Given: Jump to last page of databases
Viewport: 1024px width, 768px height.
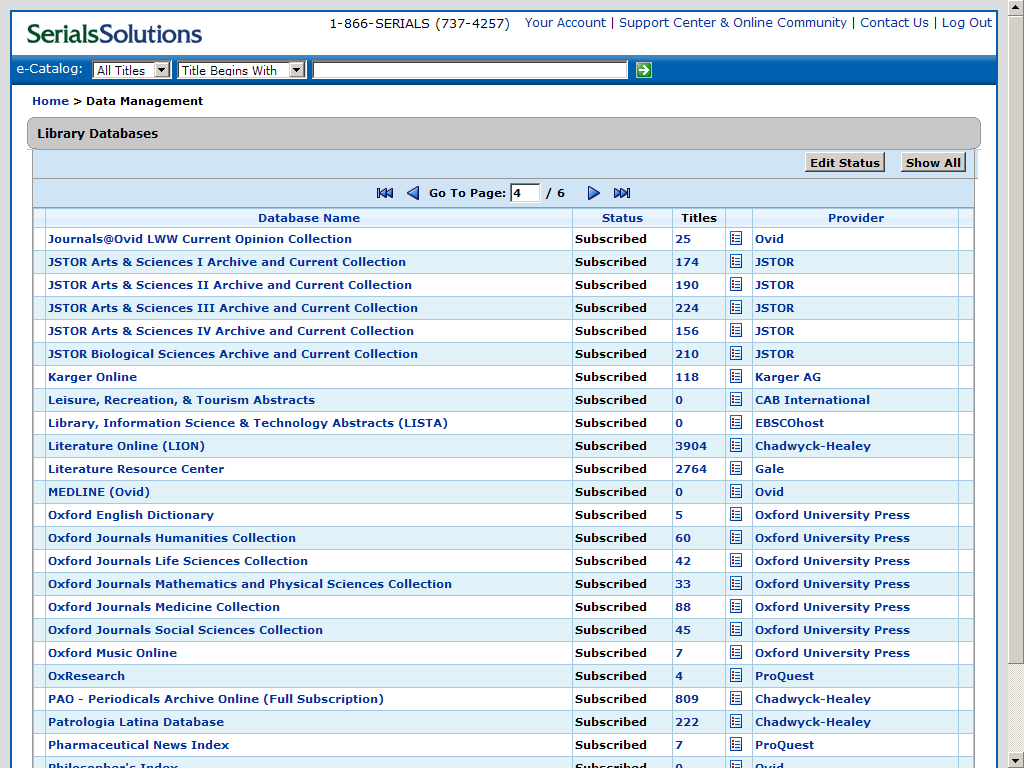Looking at the screenshot, I should point(622,193).
